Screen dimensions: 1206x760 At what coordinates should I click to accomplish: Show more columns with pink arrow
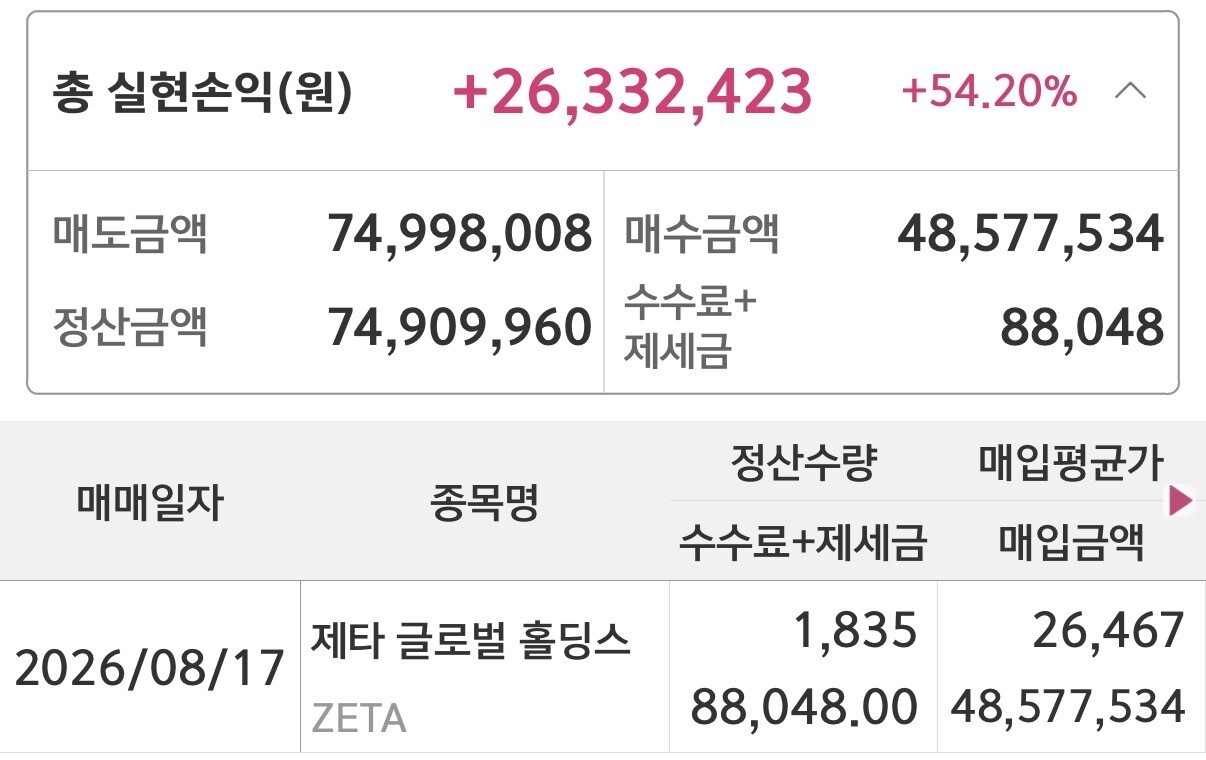point(1181,501)
